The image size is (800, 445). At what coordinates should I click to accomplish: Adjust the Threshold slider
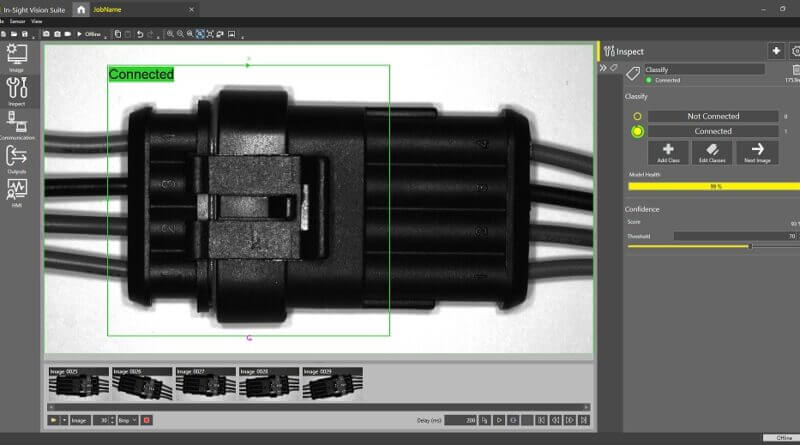click(750, 245)
